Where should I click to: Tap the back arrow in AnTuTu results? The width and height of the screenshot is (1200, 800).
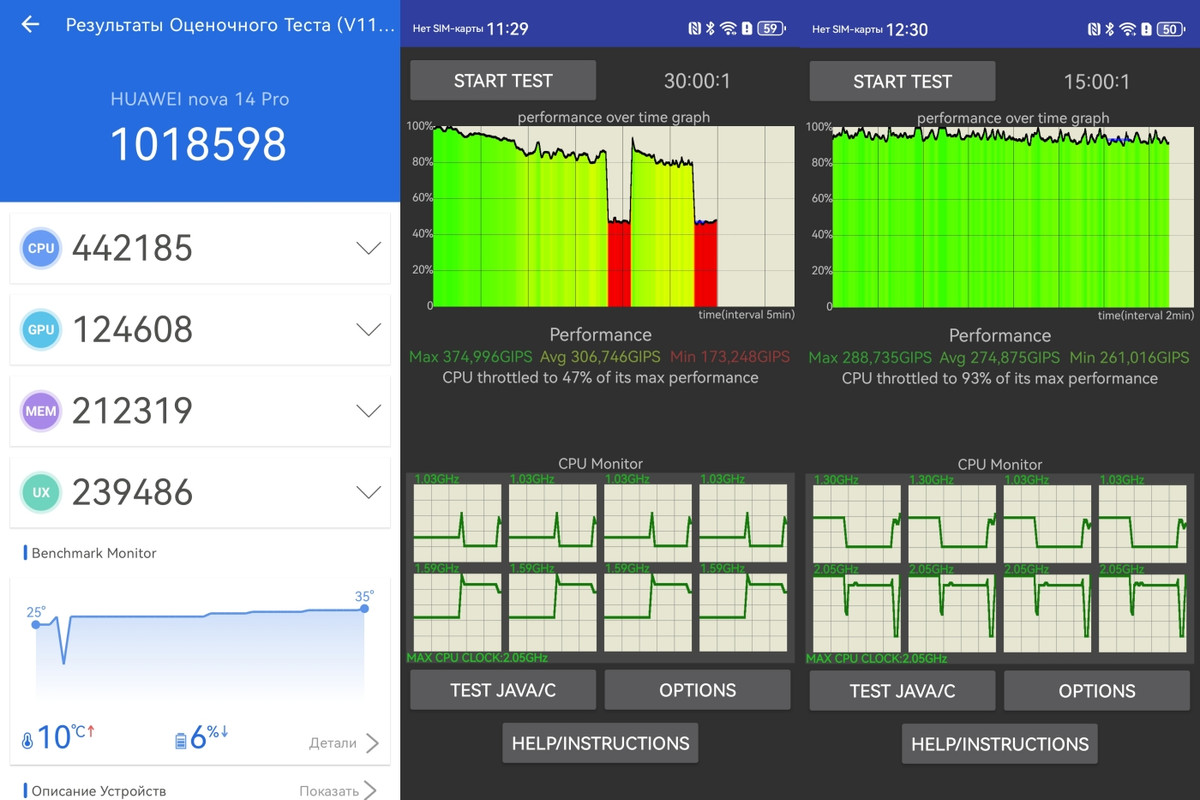[x=30, y=24]
